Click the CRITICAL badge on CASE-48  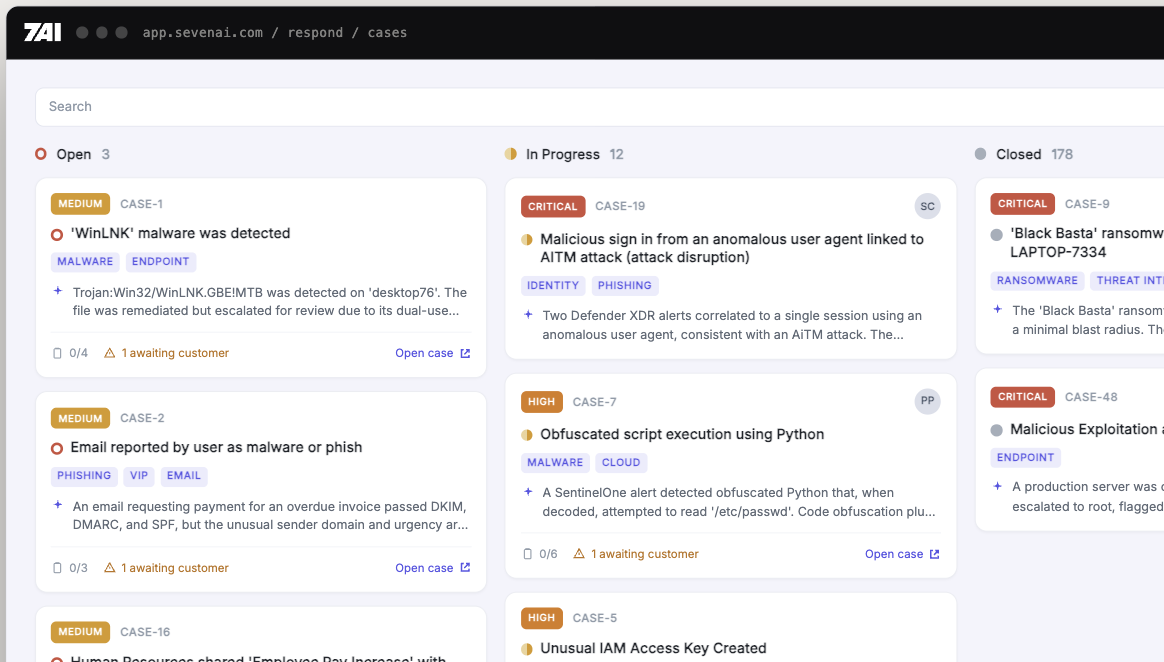point(1022,396)
